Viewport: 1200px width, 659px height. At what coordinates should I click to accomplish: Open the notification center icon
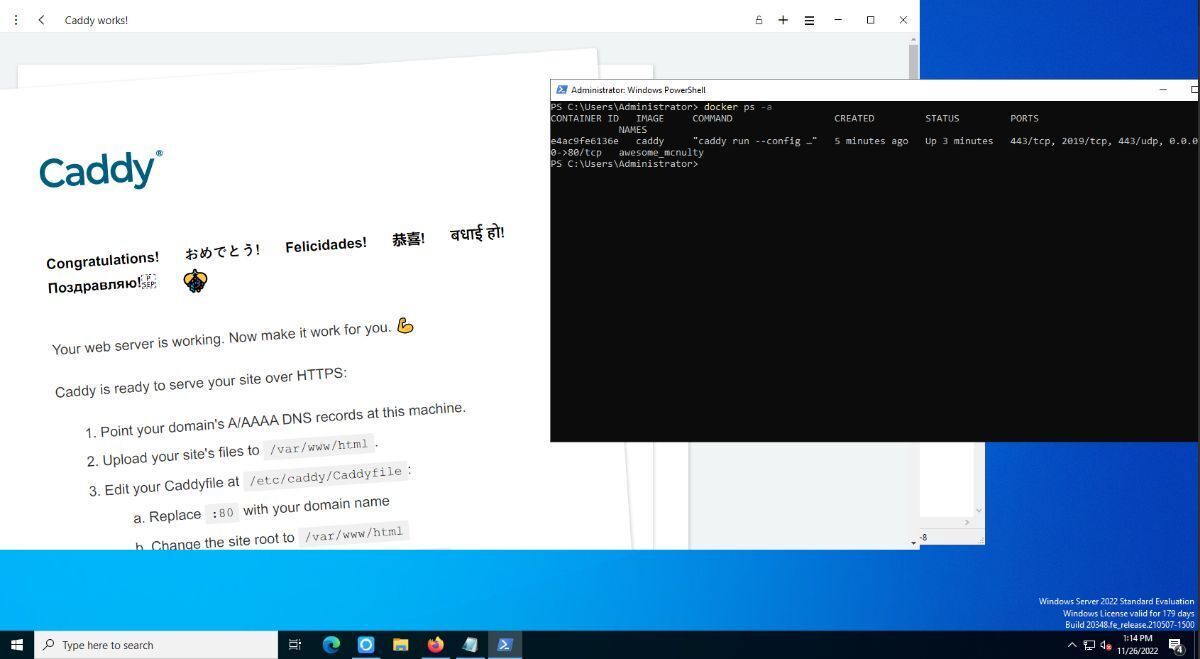click(x=1177, y=646)
